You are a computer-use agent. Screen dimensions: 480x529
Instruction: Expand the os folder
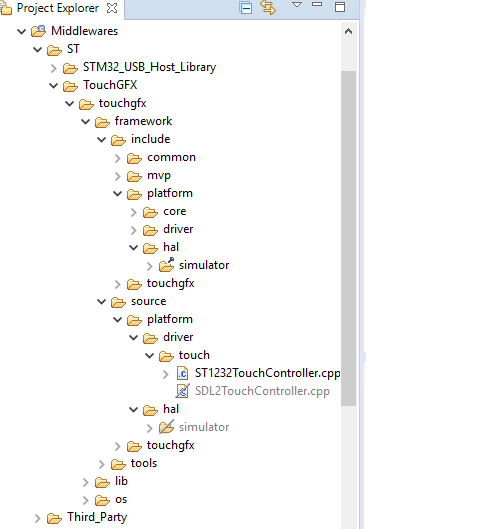pos(86,500)
